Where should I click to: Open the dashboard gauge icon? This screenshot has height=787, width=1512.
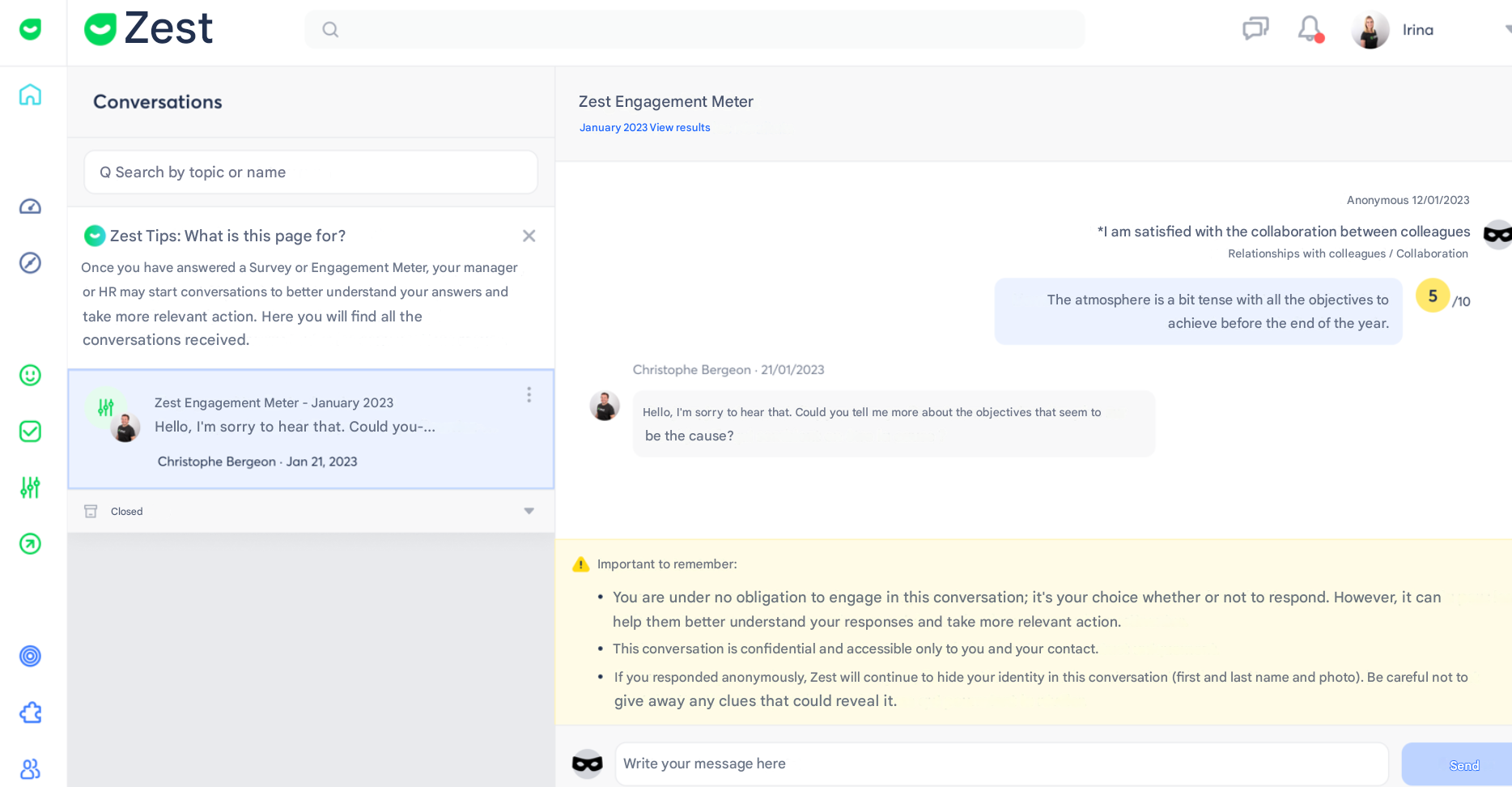click(x=30, y=206)
